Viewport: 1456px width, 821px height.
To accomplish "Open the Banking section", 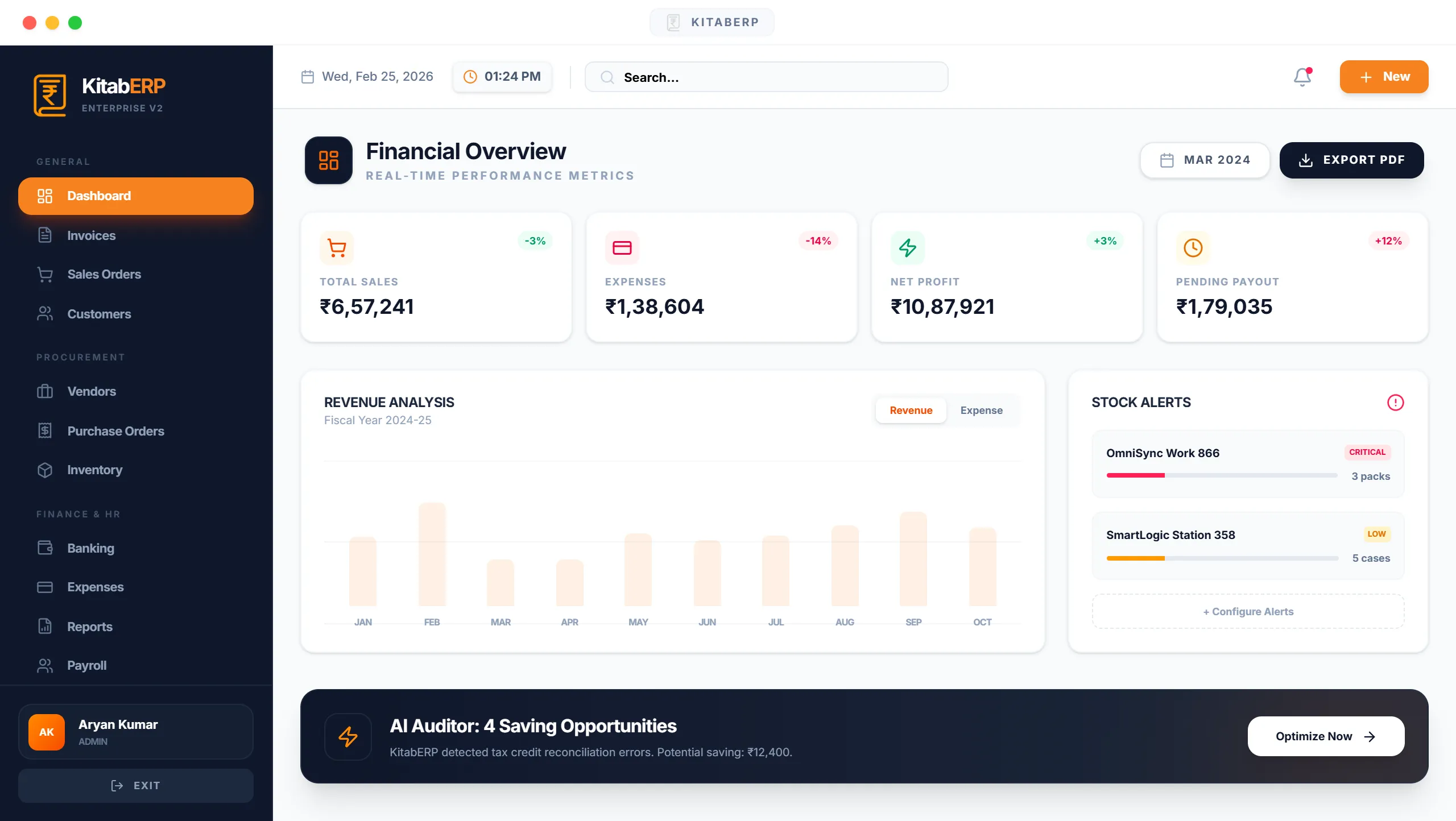I will tap(91, 548).
